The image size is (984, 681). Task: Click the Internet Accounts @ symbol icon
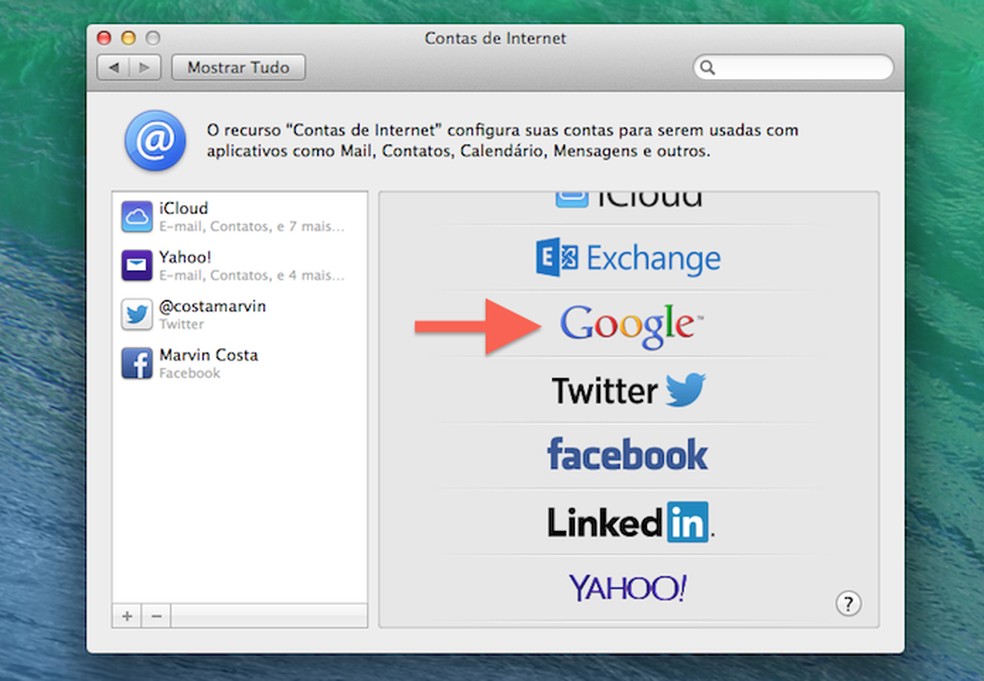tap(154, 140)
